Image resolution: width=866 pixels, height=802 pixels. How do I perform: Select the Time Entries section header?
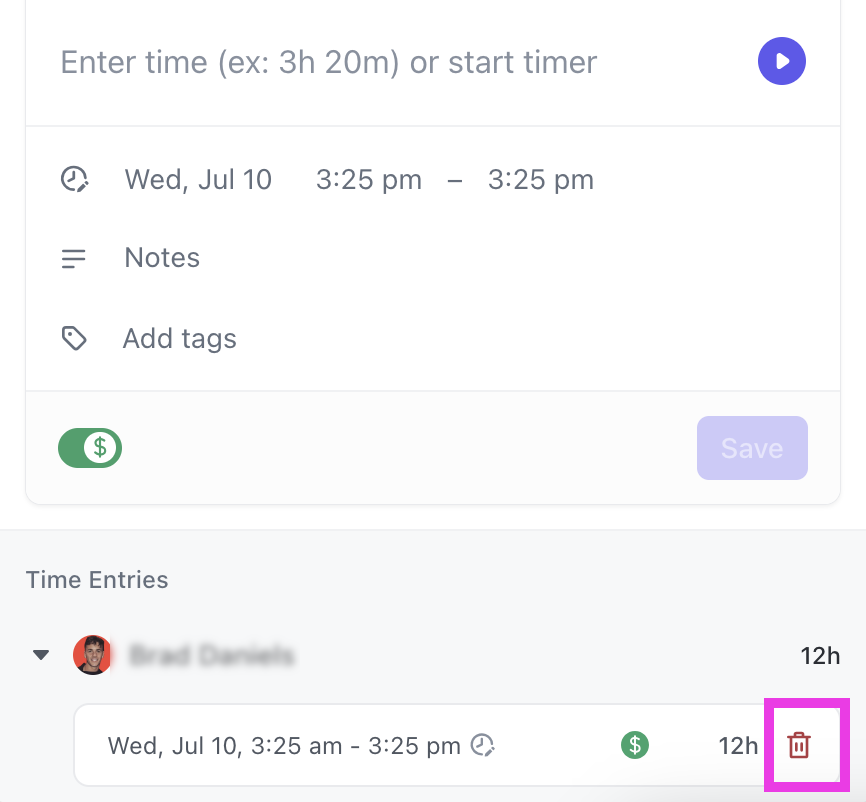click(x=96, y=580)
